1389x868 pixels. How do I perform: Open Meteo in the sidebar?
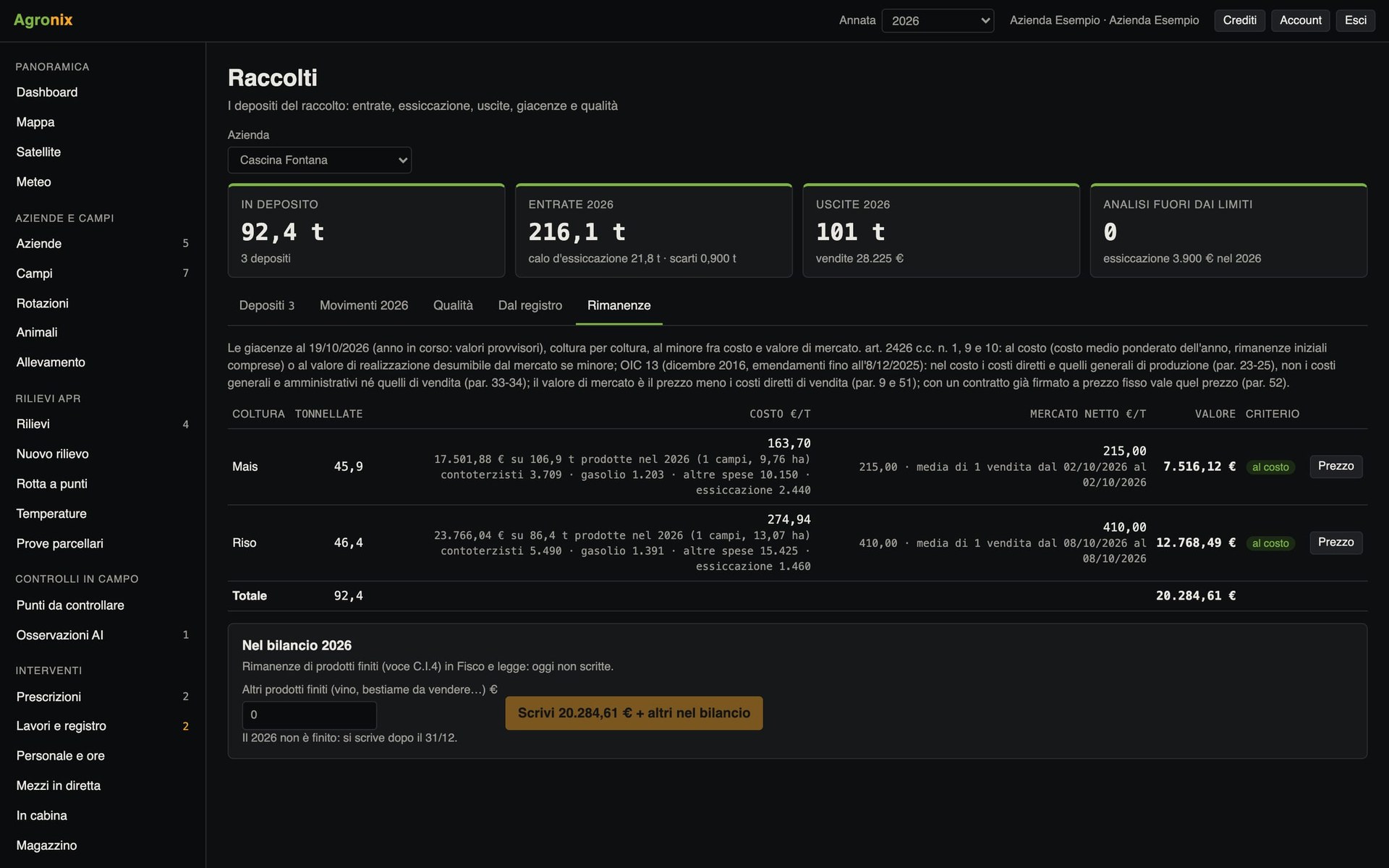pyautogui.click(x=103, y=182)
